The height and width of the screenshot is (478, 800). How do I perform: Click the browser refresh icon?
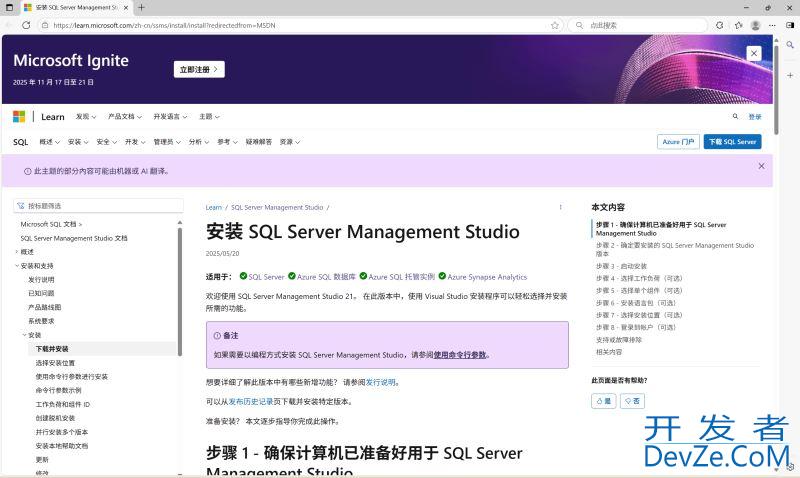[26, 25]
